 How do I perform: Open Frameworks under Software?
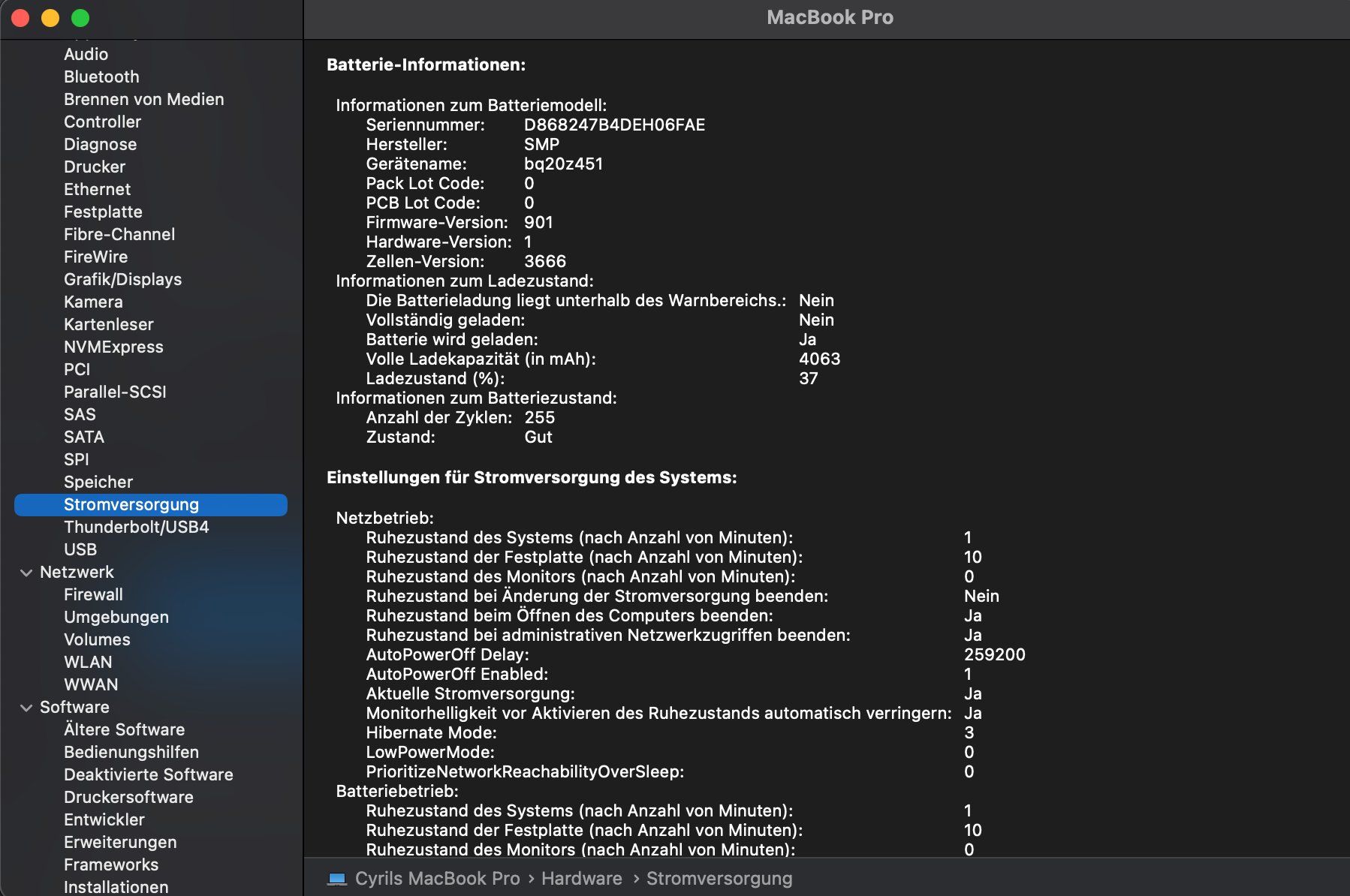tap(111, 864)
